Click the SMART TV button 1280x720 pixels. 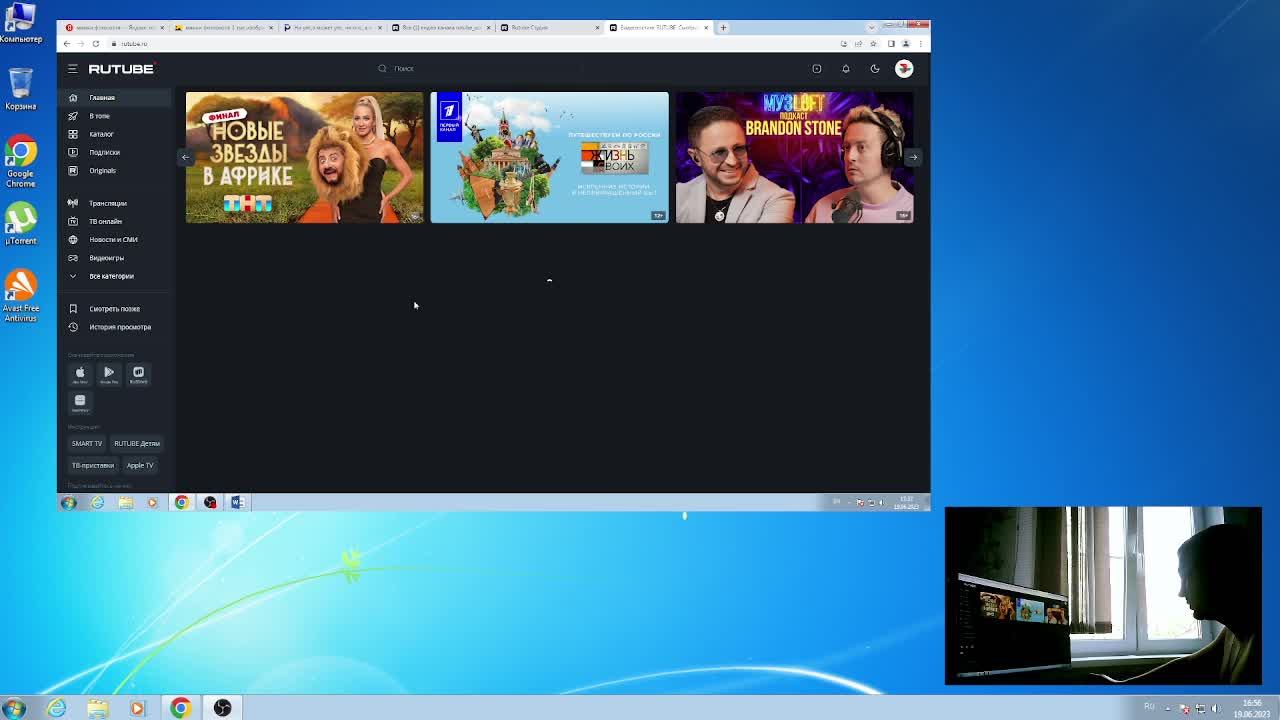pyautogui.click(x=86, y=443)
